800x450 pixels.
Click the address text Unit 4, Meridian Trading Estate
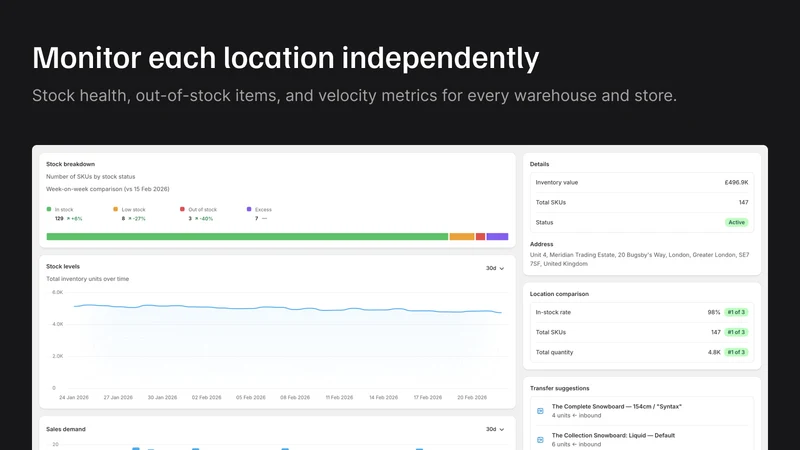(x=639, y=259)
